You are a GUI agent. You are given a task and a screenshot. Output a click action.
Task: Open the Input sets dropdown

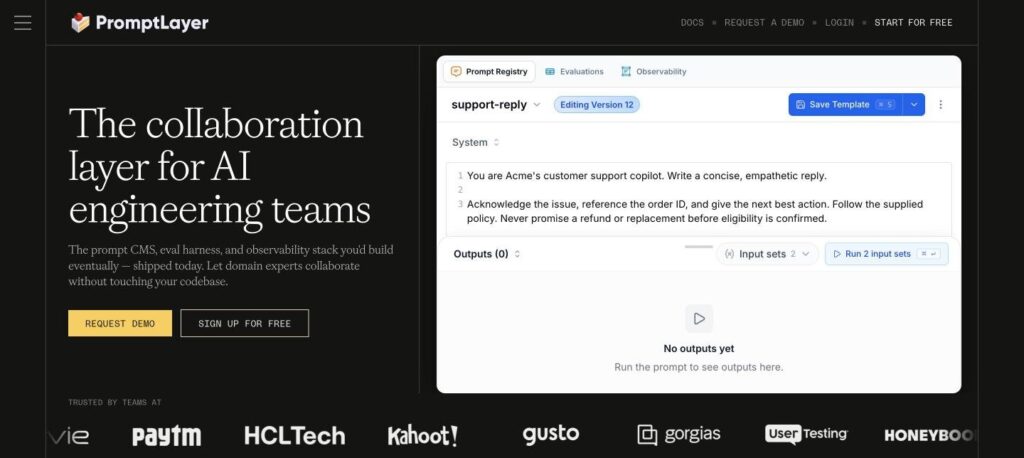pos(767,254)
